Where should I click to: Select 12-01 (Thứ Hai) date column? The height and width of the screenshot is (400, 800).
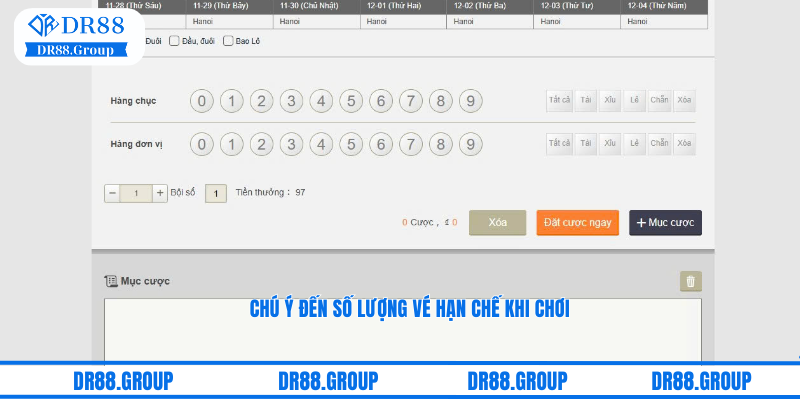403,7
